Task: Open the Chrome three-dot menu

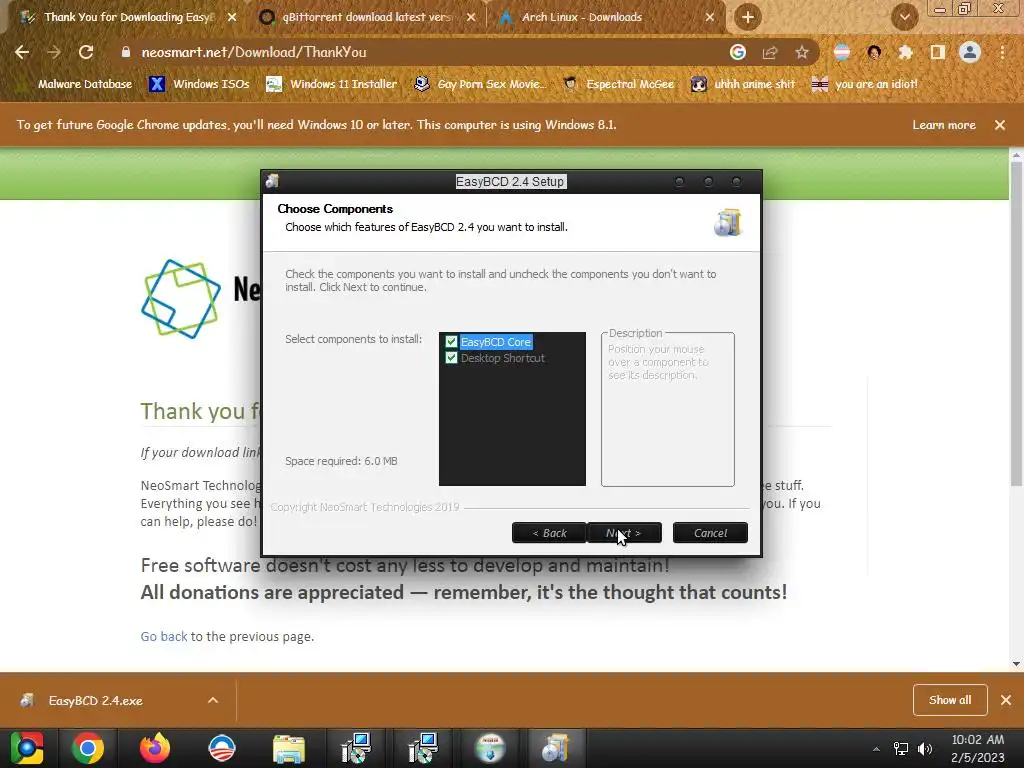Action: coord(1002,52)
